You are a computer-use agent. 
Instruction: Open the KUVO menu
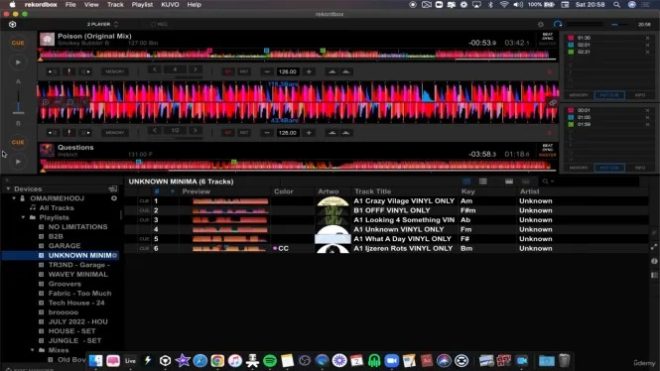click(x=170, y=5)
